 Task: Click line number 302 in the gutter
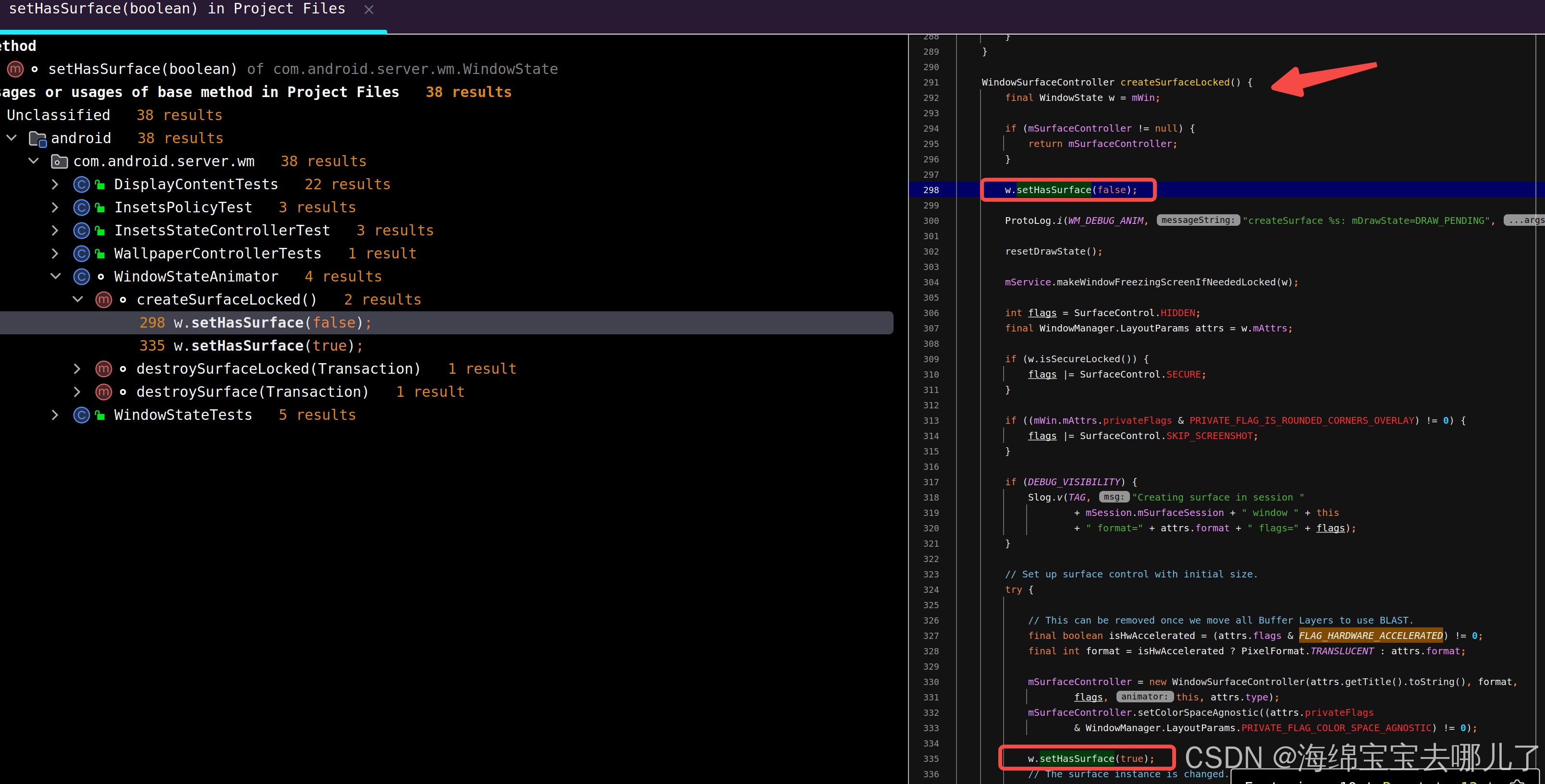pos(931,251)
